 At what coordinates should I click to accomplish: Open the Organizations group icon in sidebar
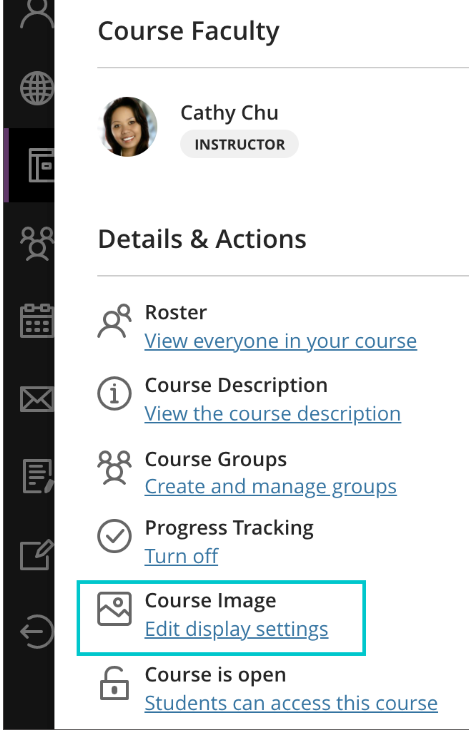click(x=38, y=243)
